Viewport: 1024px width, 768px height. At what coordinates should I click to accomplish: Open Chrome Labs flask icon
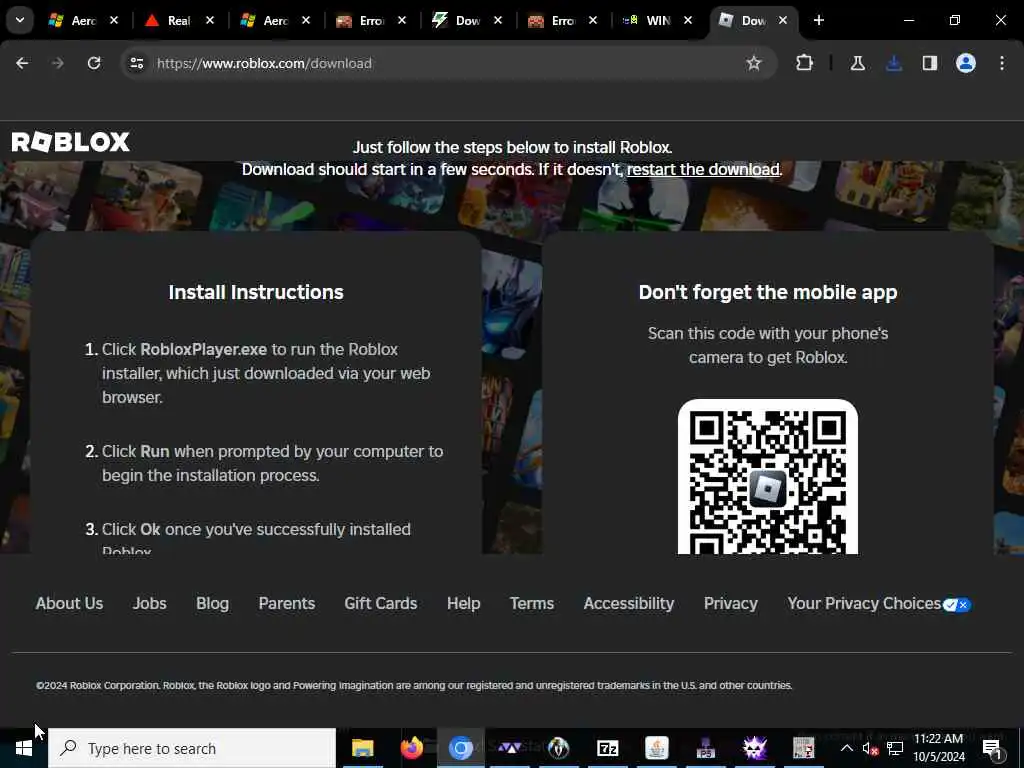click(857, 63)
